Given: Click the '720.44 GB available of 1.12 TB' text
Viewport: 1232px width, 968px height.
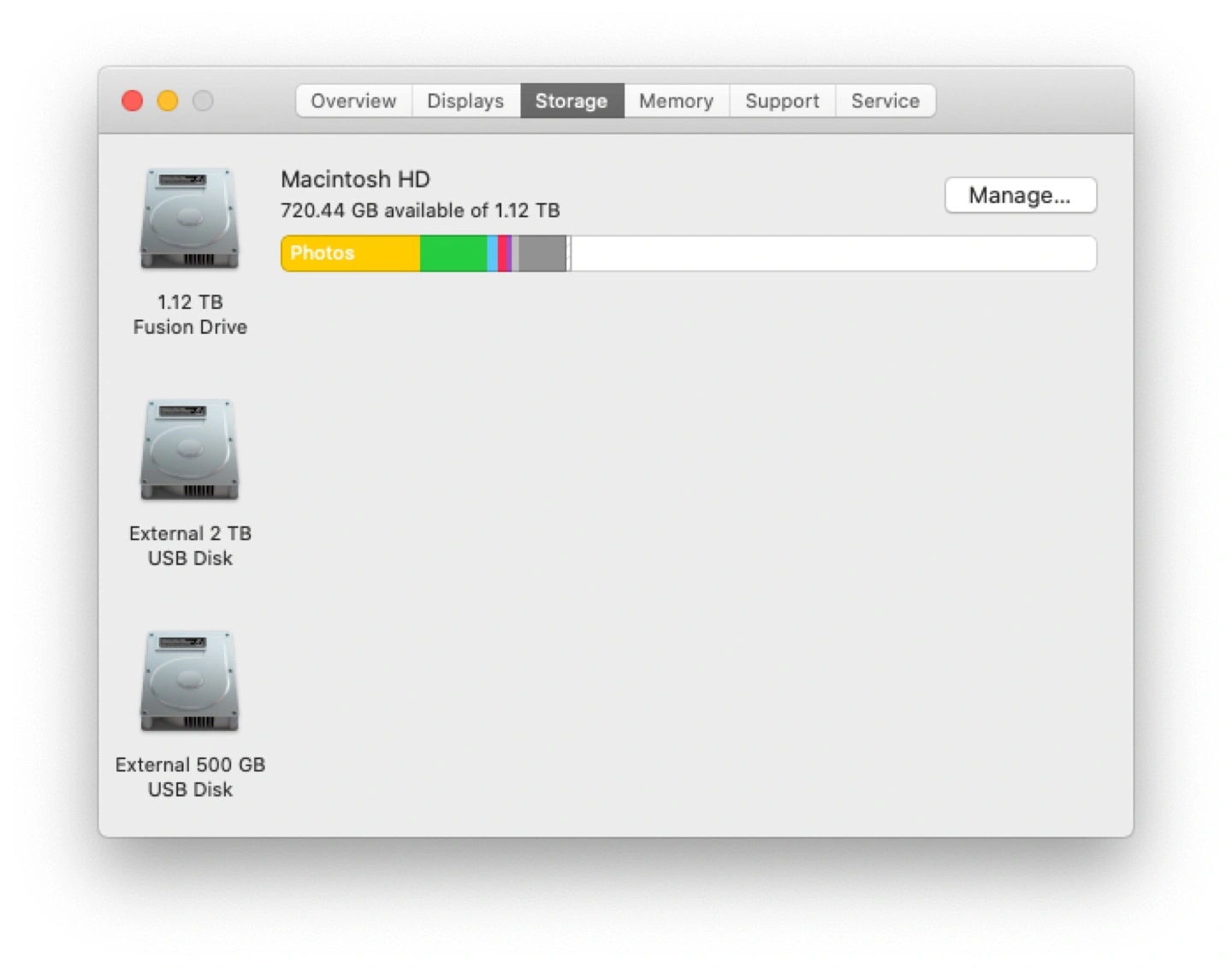Looking at the screenshot, I should tap(420, 211).
